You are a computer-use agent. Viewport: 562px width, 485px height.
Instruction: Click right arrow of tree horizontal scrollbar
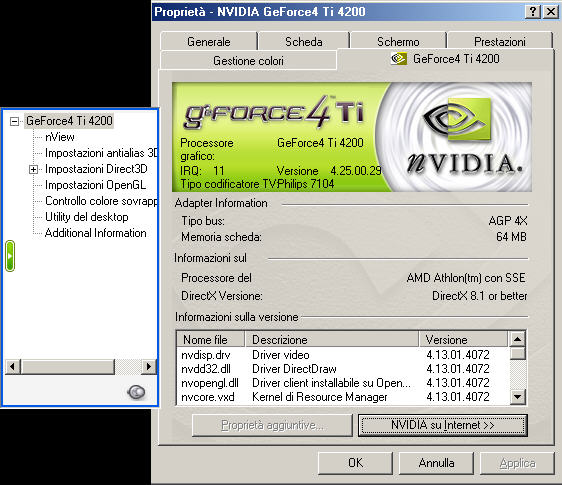[149, 366]
